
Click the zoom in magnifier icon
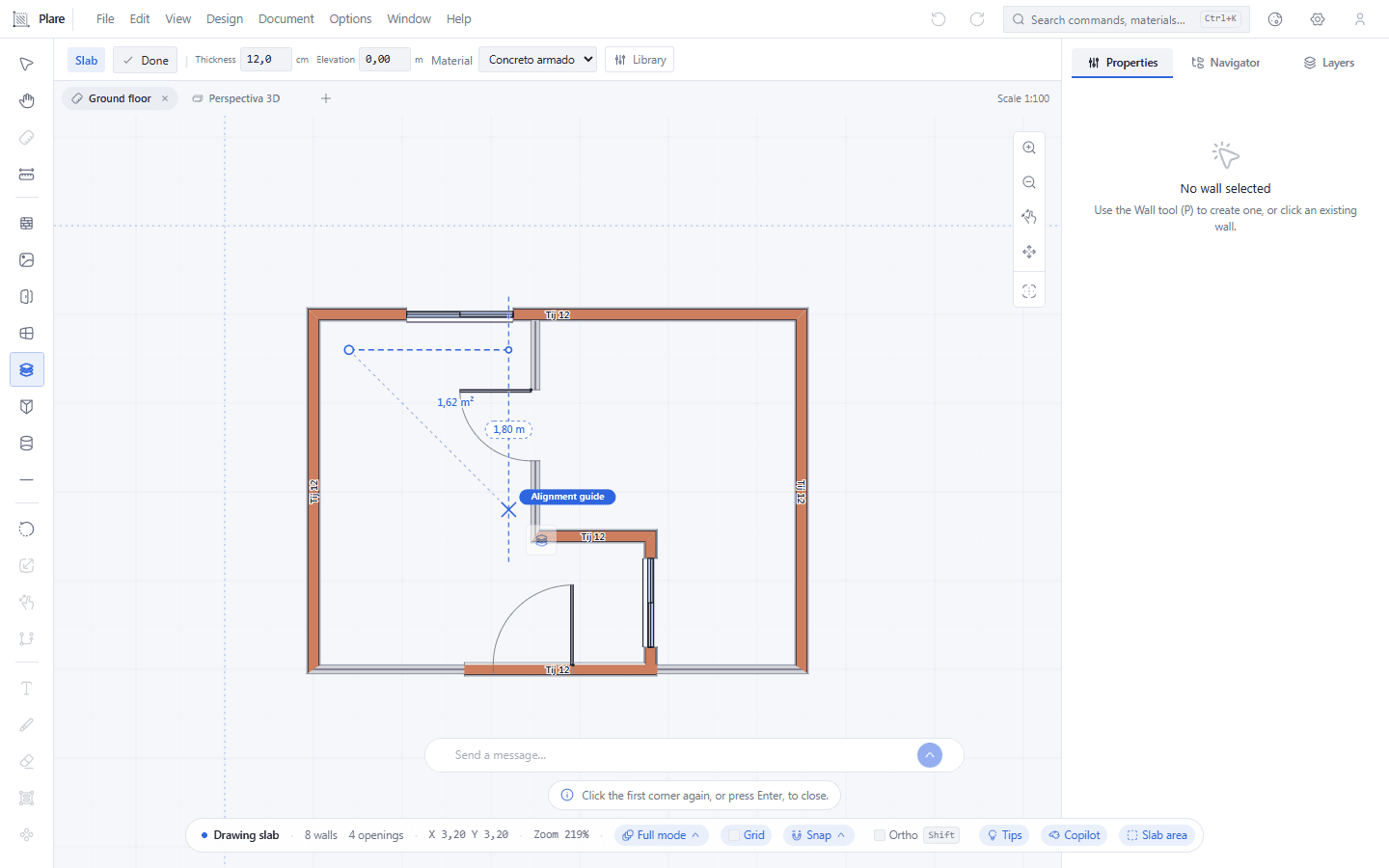coord(1029,149)
